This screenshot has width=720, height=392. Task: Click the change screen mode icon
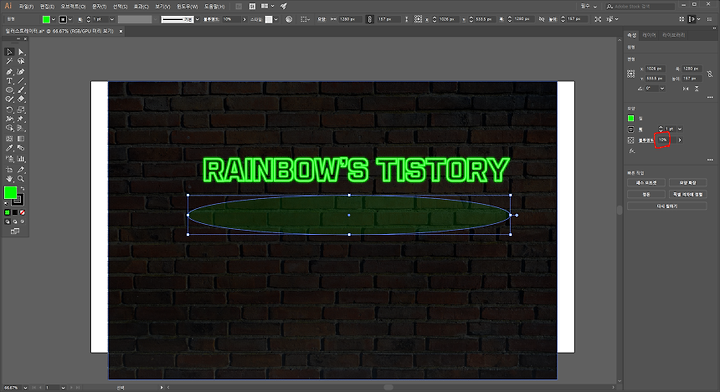(x=15, y=231)
